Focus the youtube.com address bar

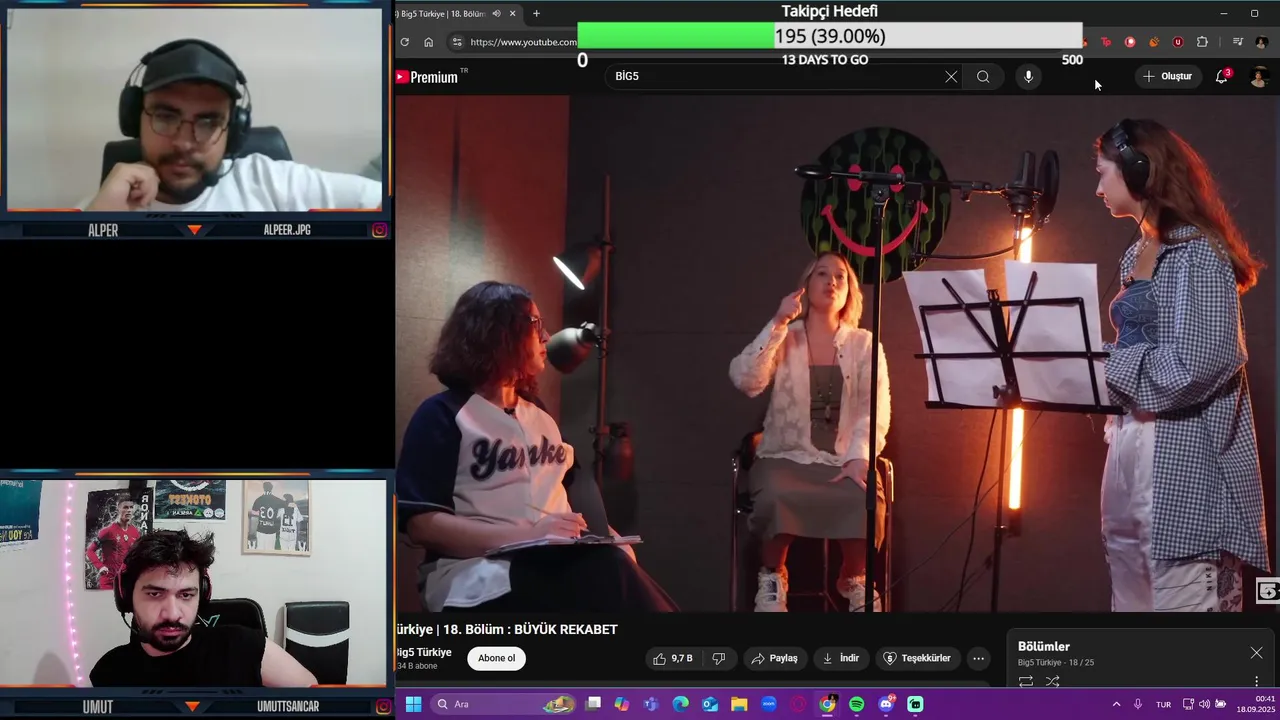coord(523,42)
